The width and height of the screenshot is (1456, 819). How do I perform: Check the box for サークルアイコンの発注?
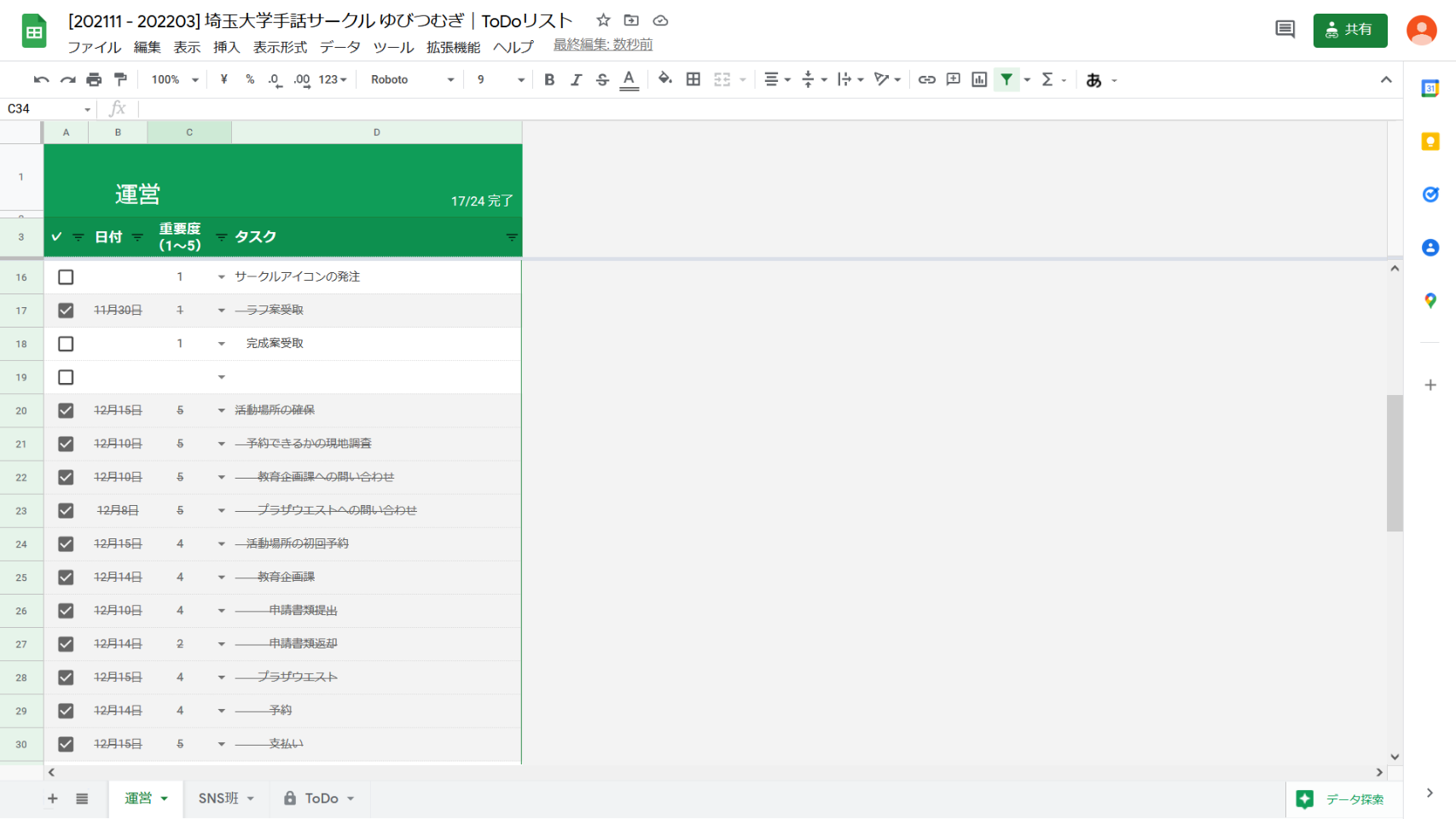(66, 277)
